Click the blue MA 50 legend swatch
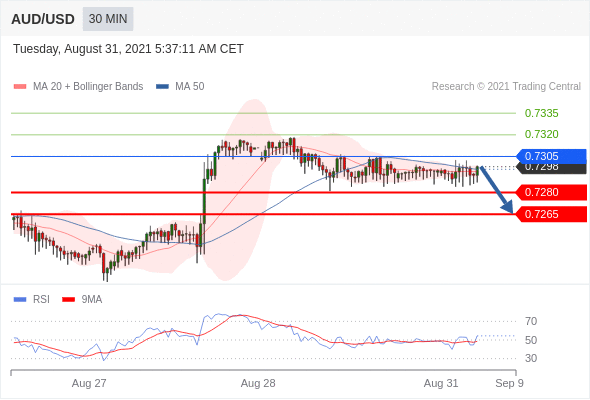 (x=162, y=87)
